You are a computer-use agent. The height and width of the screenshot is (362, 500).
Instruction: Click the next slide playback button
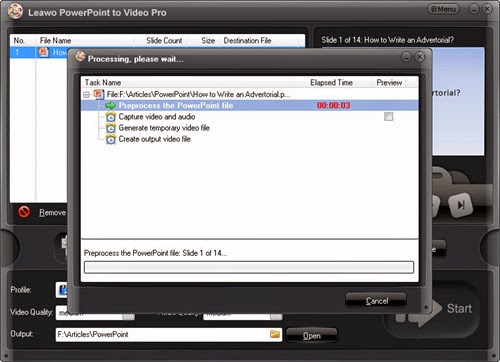coord(461,204)
